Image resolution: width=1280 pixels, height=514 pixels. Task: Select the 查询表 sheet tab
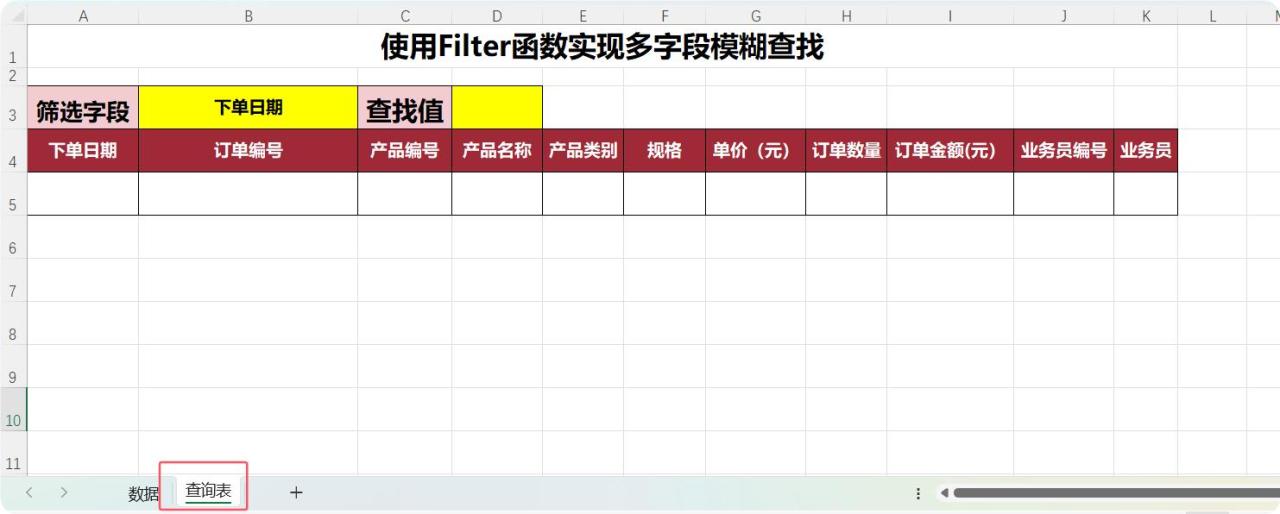pyautogui.click(x=208, y=491)
